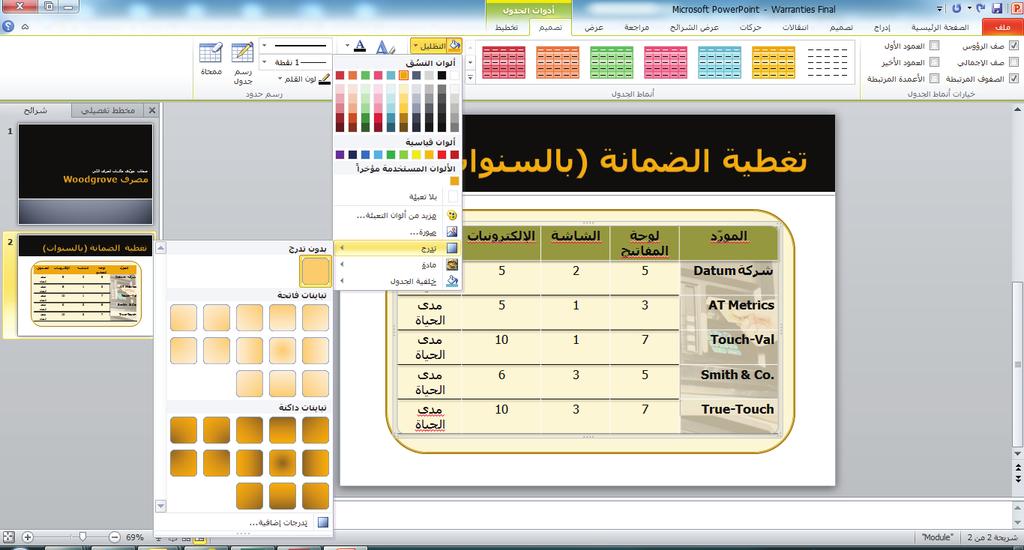The image size is (1024, 550).
Task: Click the 69% zoom level
Action: coord(135,537)
